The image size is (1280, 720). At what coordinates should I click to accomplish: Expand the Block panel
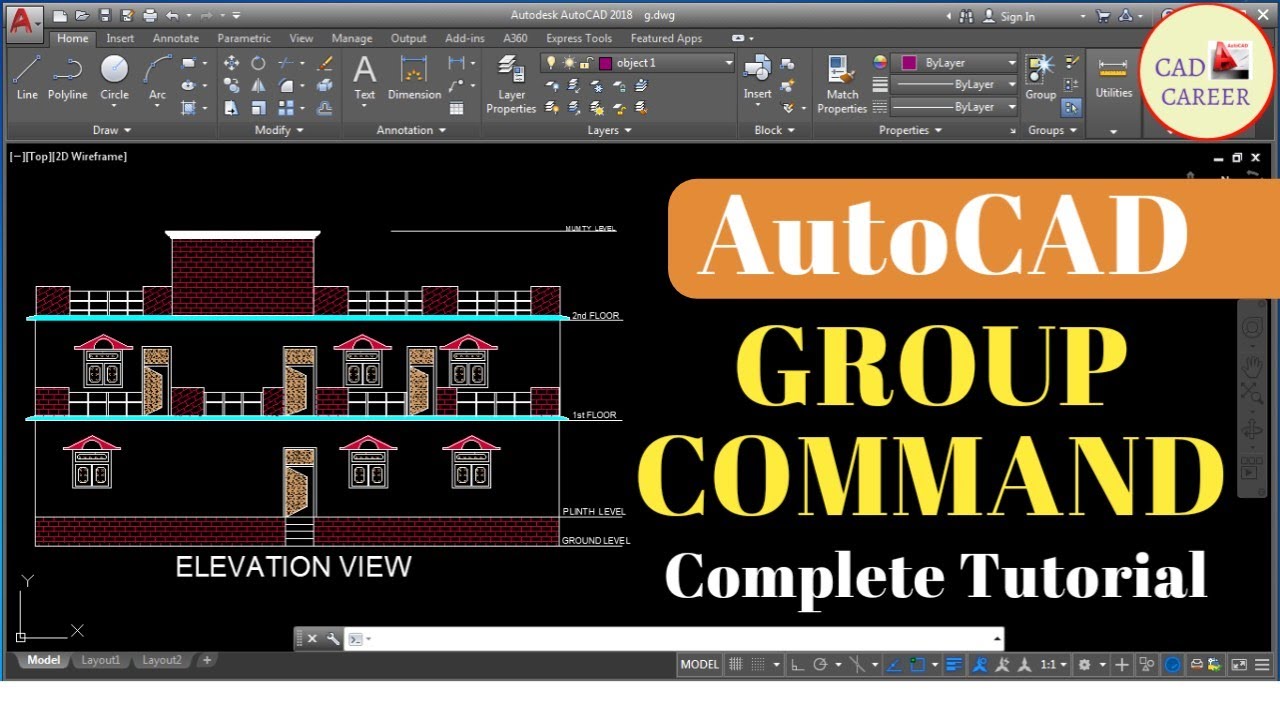click(774, 130)
